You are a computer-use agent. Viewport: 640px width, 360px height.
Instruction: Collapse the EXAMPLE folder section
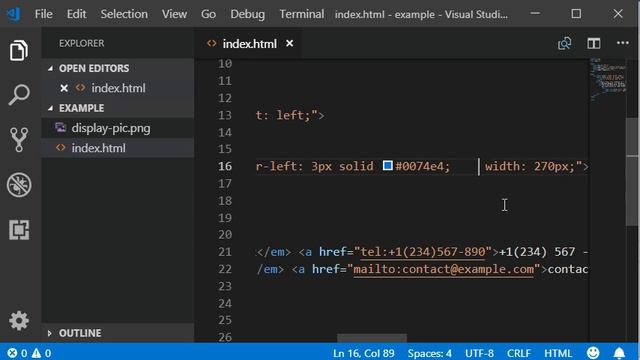(50, 108)
